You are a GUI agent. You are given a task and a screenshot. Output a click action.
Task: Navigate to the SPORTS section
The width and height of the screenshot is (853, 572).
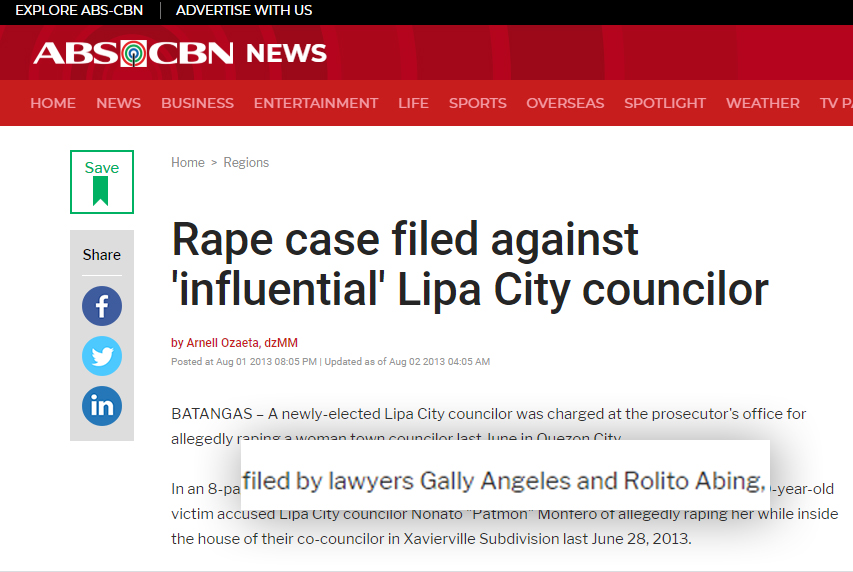tap(477, 103)
